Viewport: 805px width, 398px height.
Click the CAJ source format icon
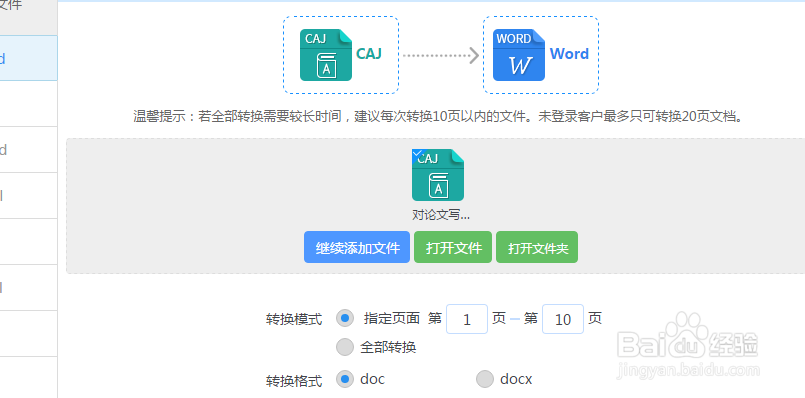point(326,55)
